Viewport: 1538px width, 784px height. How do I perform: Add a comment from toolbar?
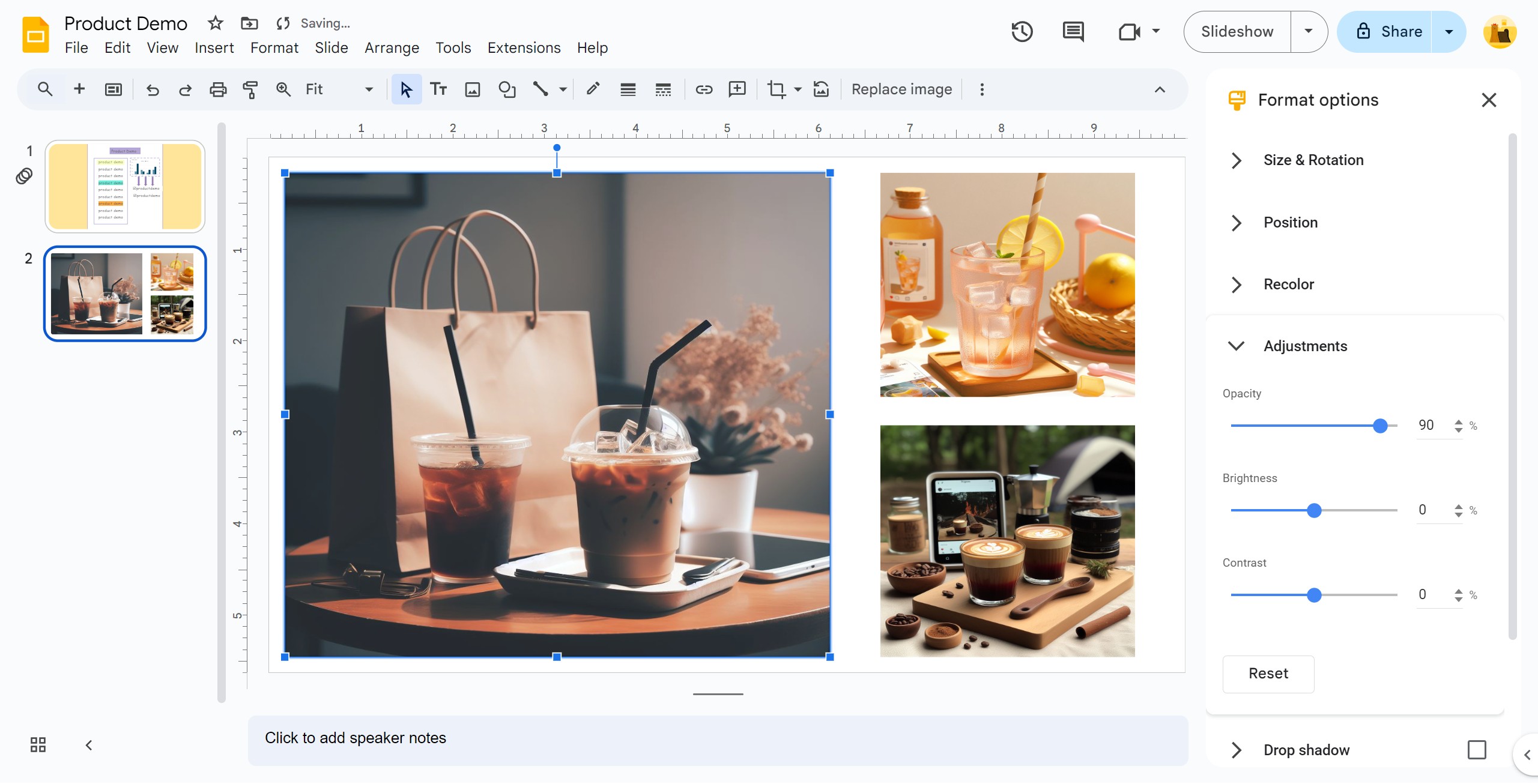(737, 89)
